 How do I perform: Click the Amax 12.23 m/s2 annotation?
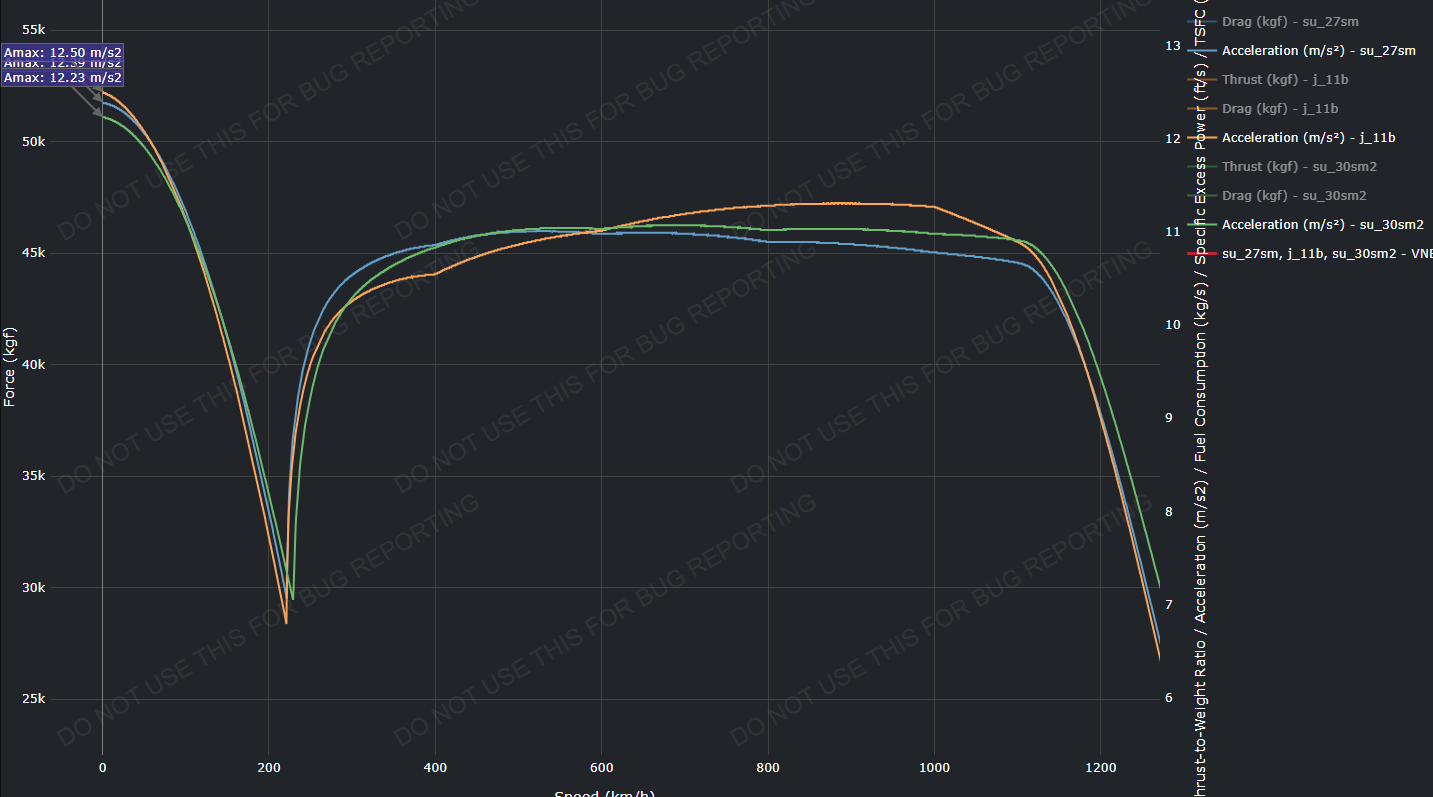click(63, 78)
